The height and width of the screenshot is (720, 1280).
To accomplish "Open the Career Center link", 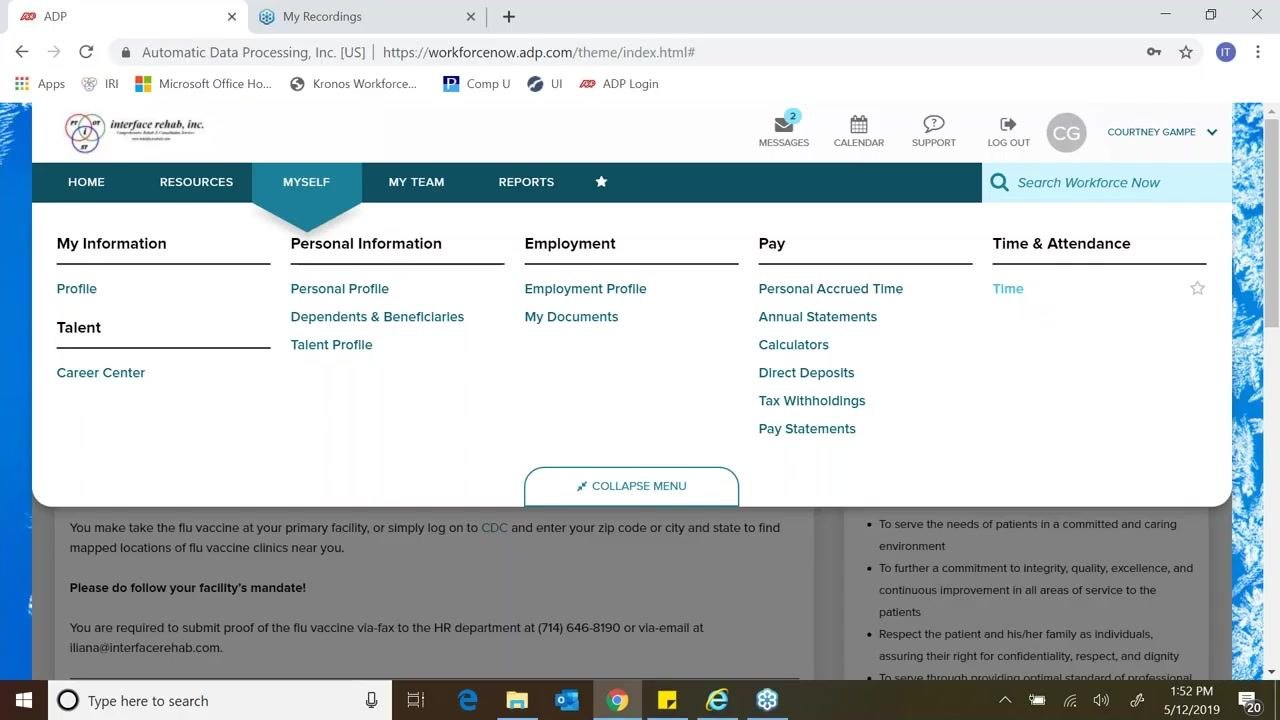I will (101, 372).
